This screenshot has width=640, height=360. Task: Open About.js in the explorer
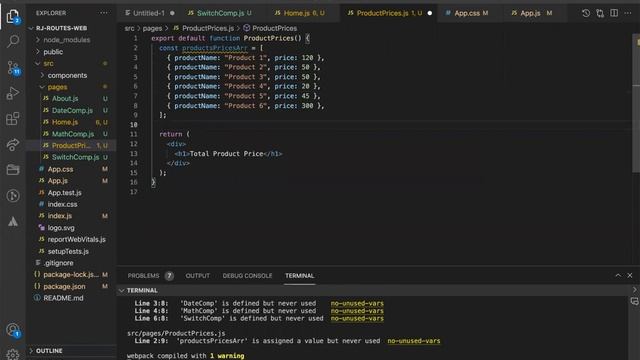[x=71, y=98]
